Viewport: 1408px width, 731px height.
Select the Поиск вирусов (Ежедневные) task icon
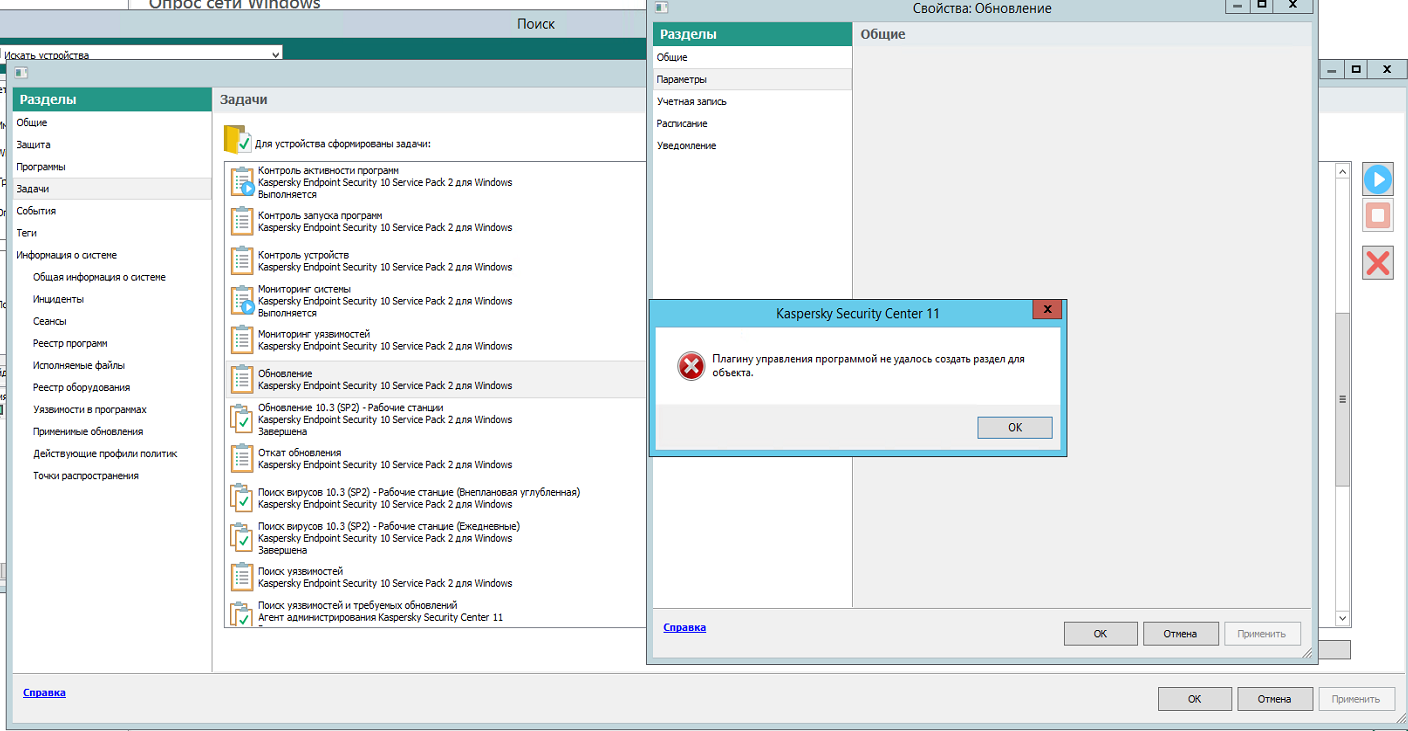pyautogui.click(x=241, y=537)
